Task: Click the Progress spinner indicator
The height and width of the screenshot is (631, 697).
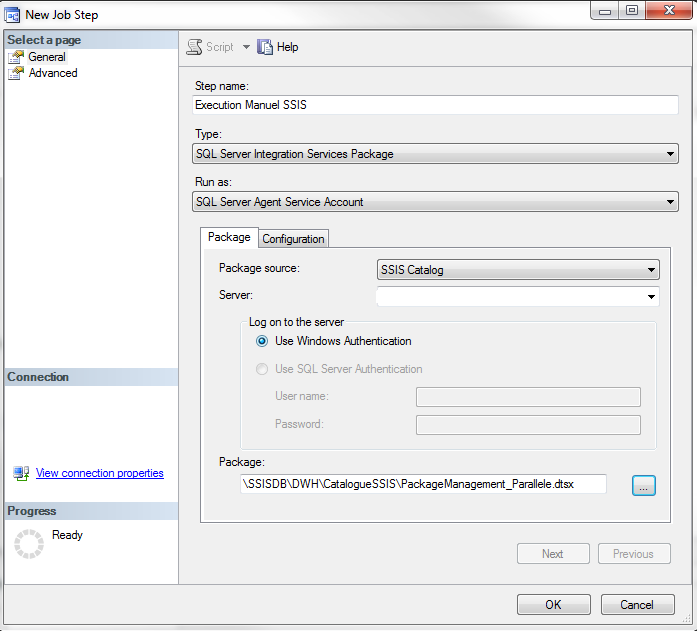Action: pyautogui.click(x=29, y=543)
